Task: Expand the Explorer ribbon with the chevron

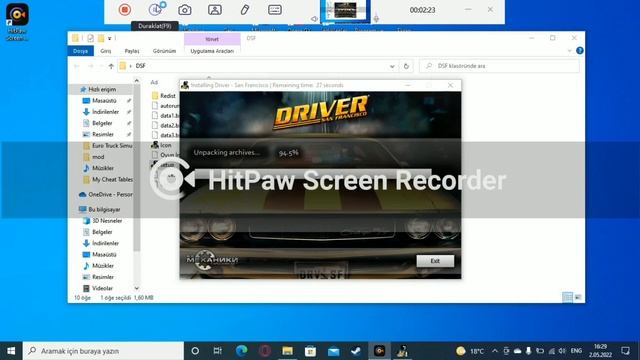Action: pos(569,51)
